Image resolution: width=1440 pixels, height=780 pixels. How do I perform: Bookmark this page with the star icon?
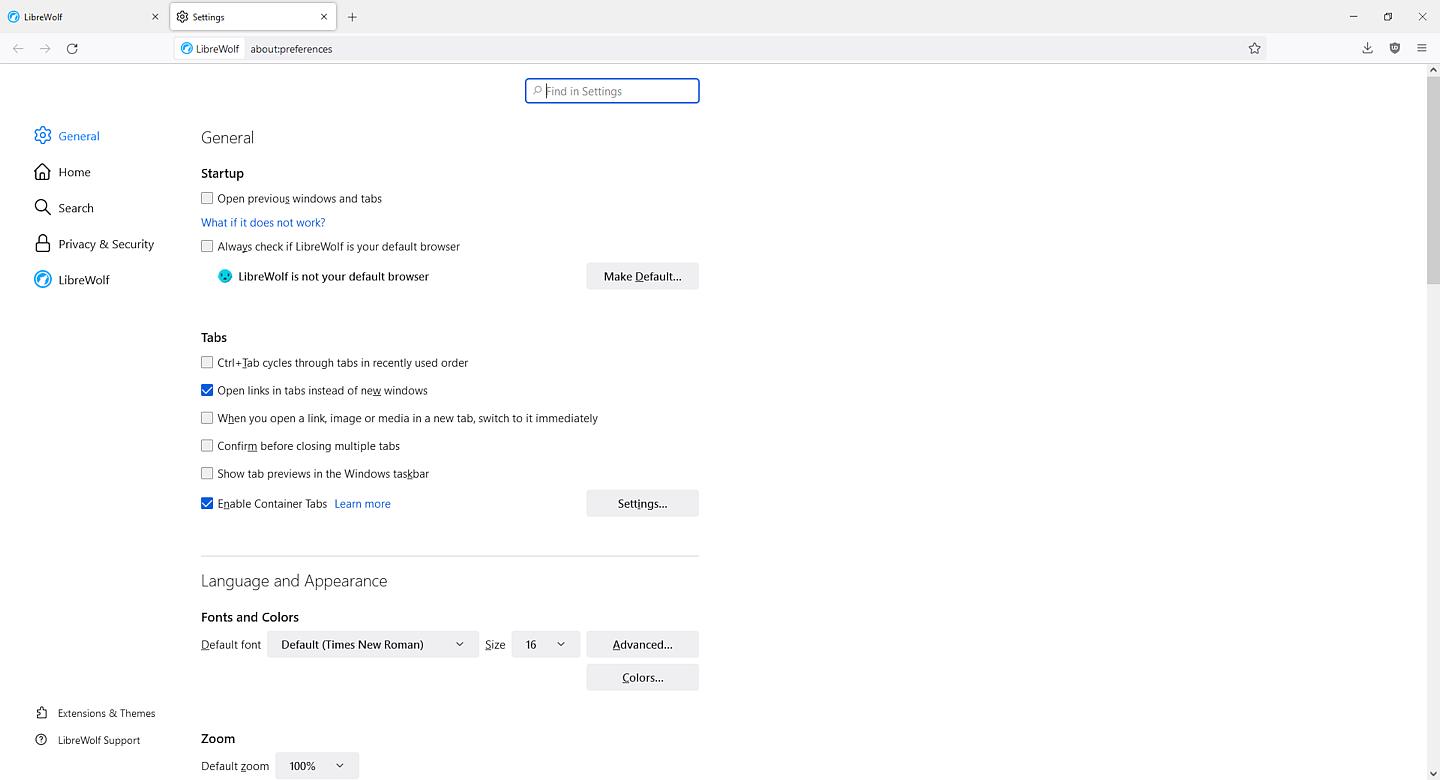[x=1254, y=48]
